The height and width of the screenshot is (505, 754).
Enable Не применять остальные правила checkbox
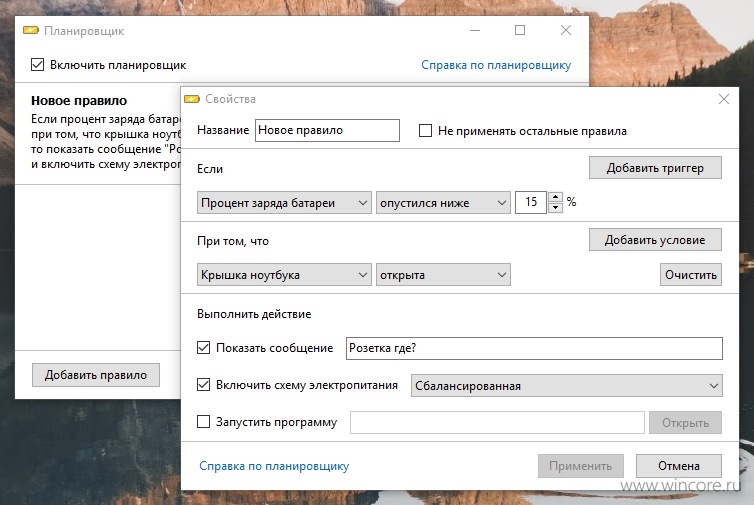point(425,131)
